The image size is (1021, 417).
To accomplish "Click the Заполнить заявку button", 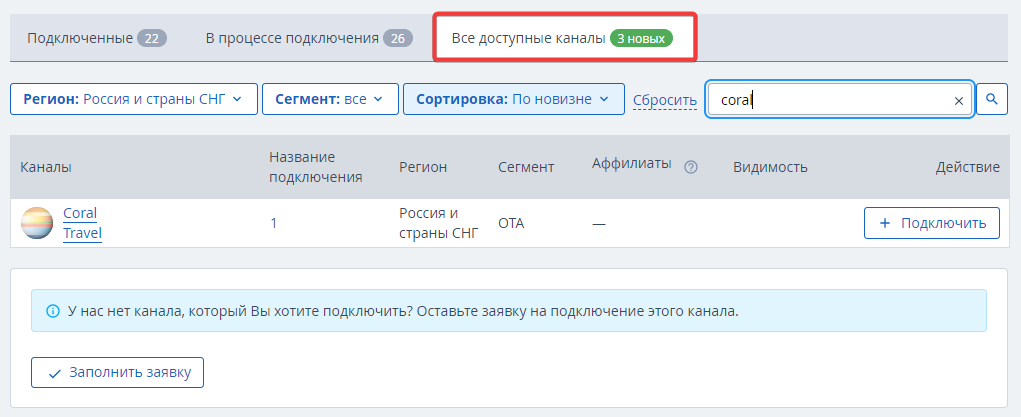I will coord(117,373).
